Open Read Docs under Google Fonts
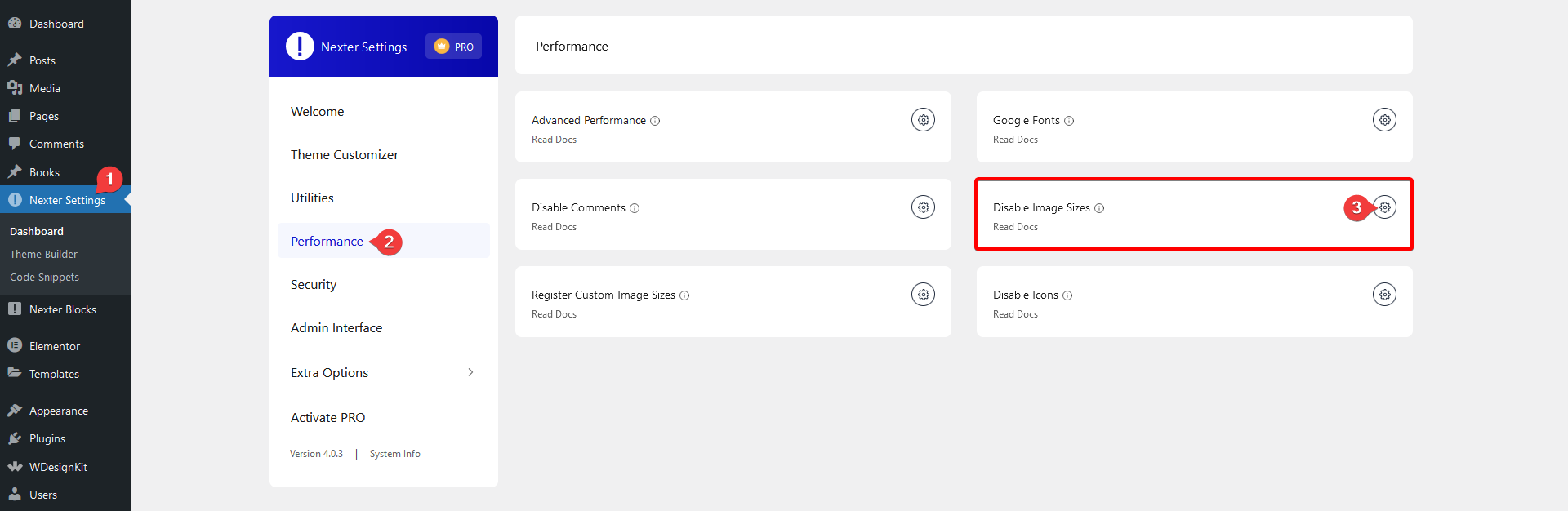Viewport: 1568px width, 511px height. (1015, 140)
